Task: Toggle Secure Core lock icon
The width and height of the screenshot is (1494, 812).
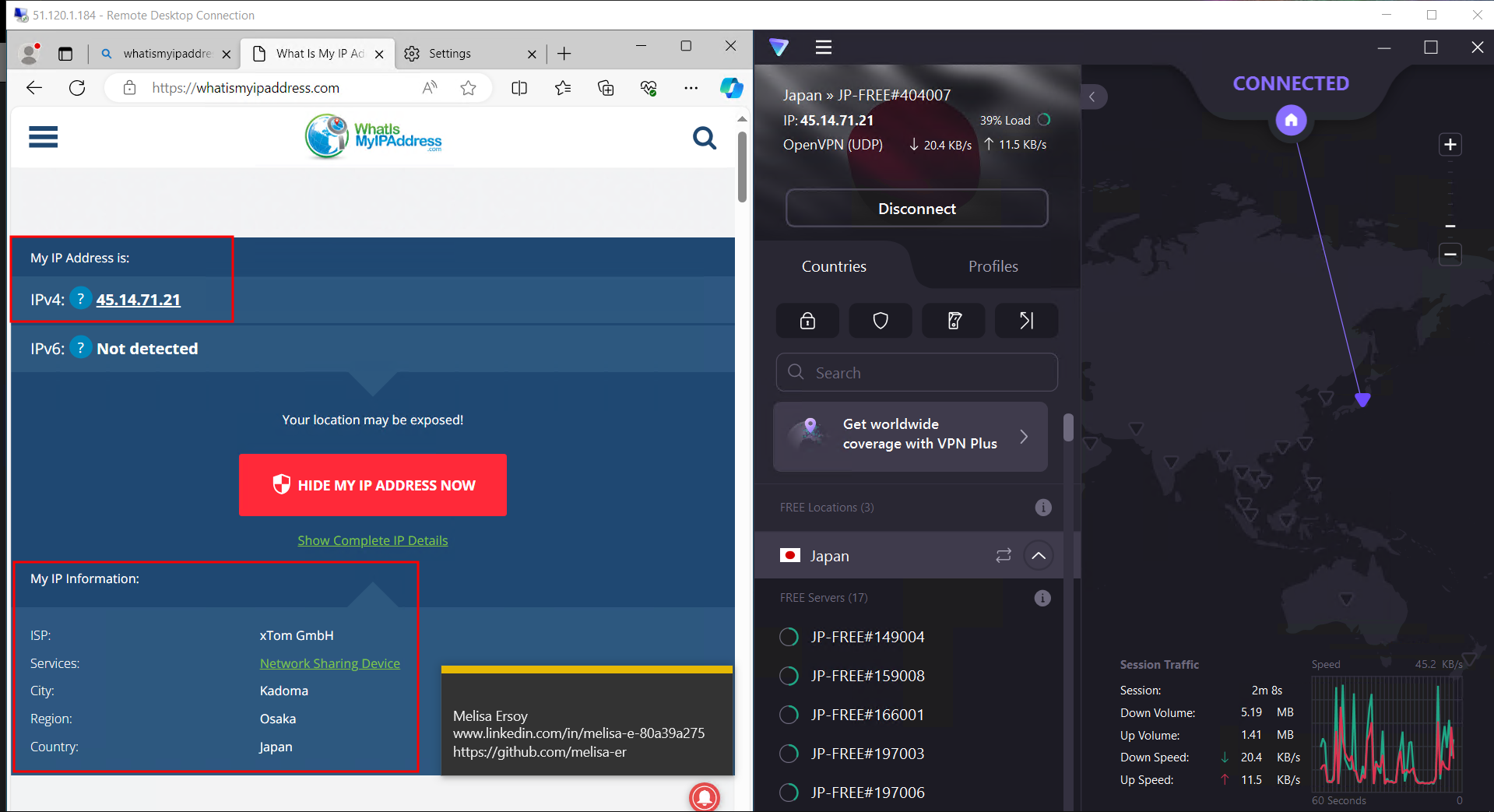Action: click(x=807, y=321)
